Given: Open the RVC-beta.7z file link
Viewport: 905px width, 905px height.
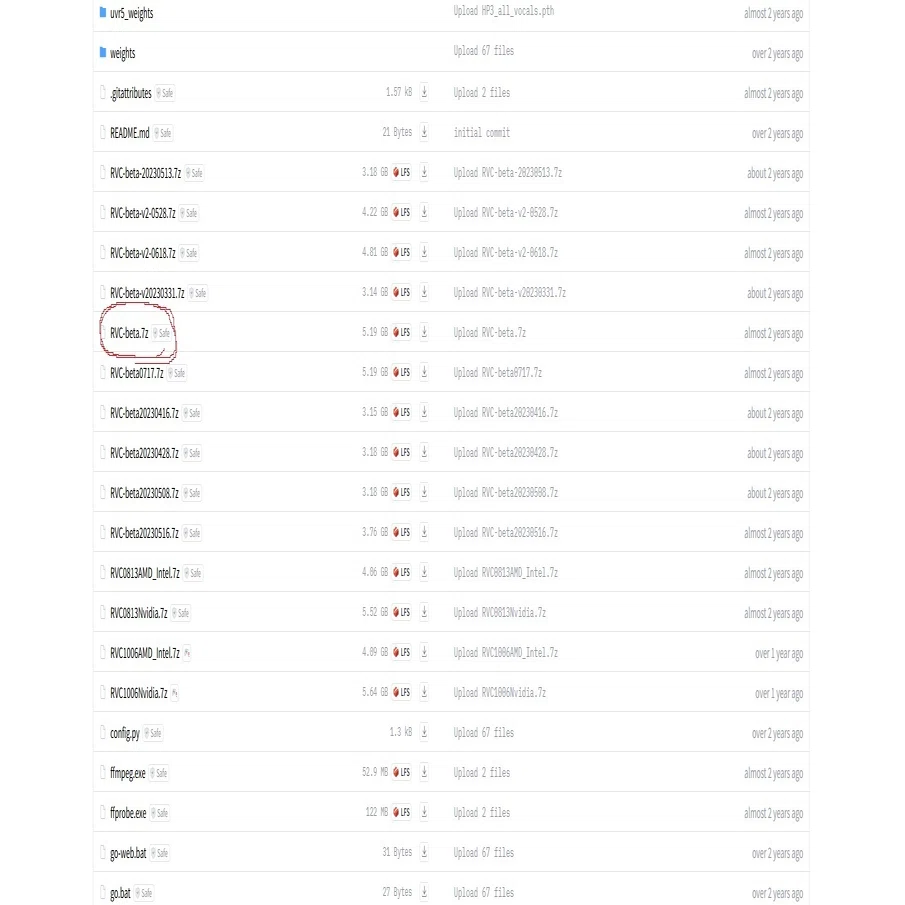Looking at the screenshot, I should click(x=129, y=334).
